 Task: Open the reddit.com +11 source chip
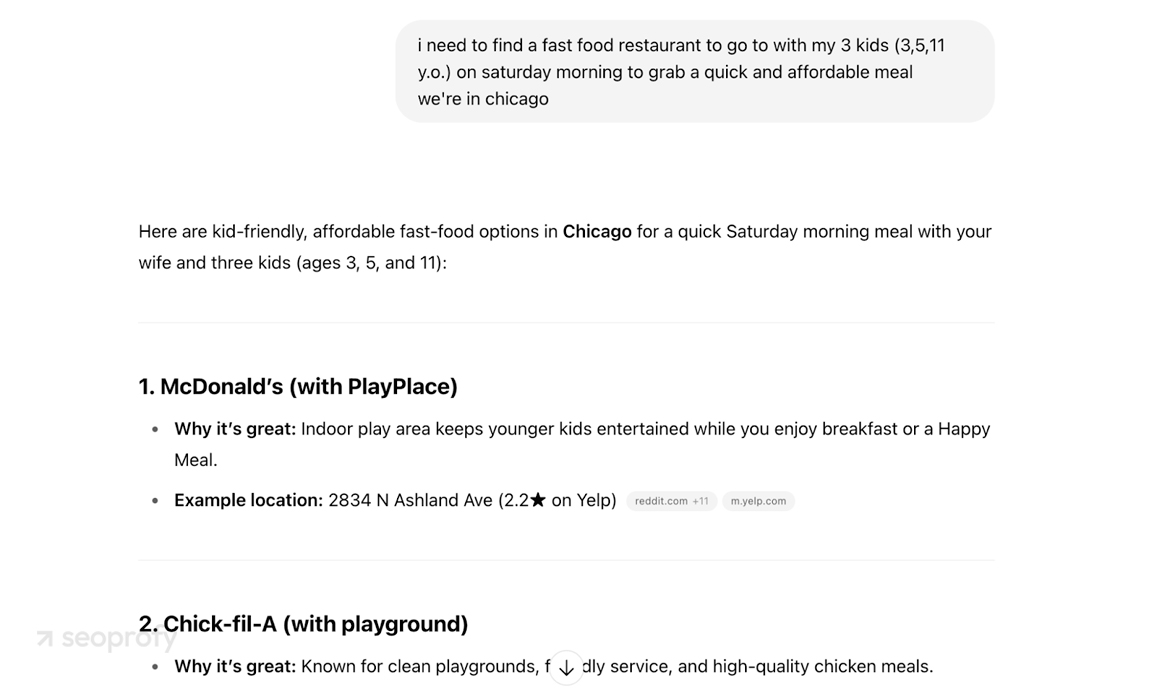(x=672, y=501)
